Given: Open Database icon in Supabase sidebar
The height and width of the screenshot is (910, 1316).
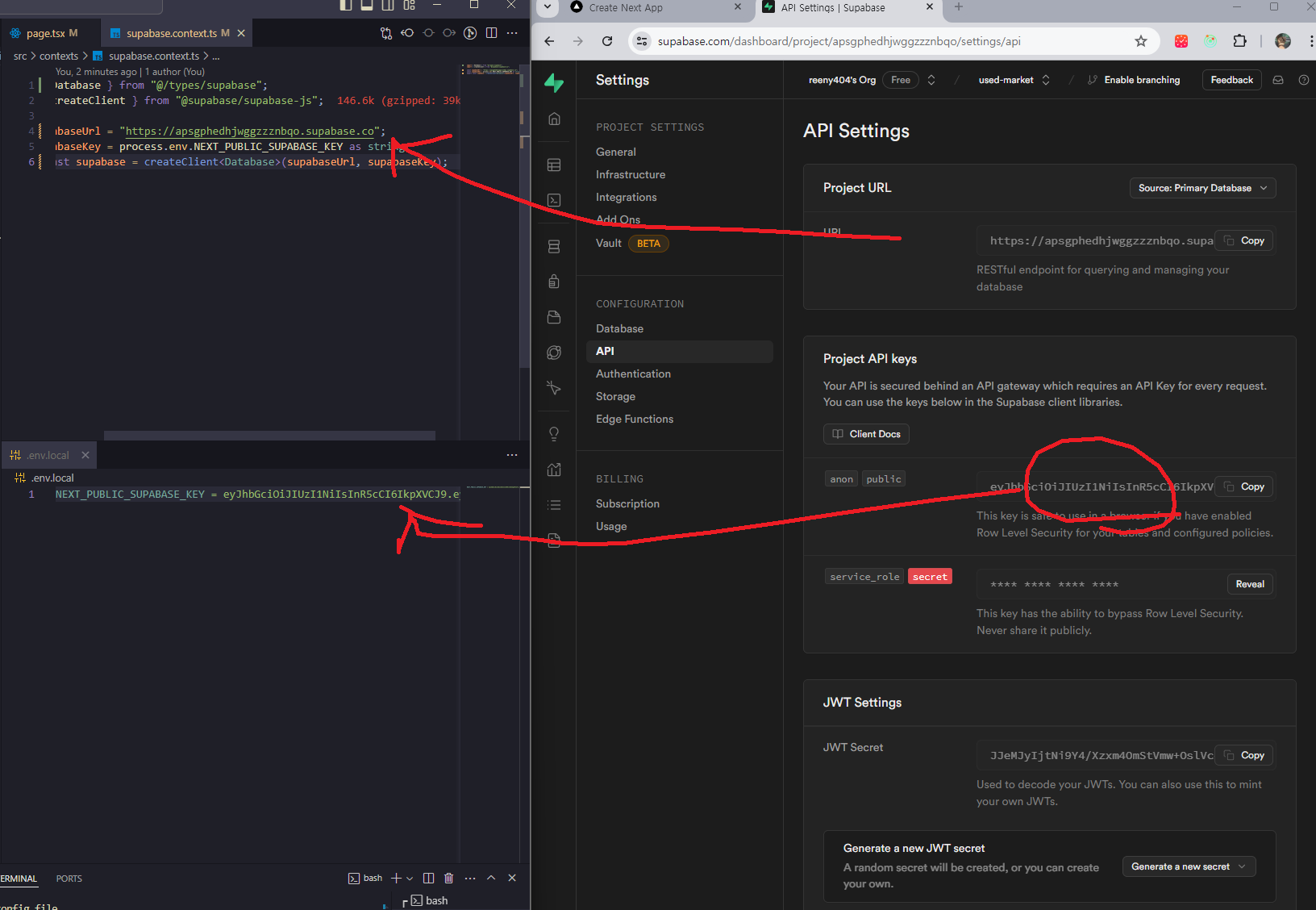Looking at the screenshot, I should [554, 246].
